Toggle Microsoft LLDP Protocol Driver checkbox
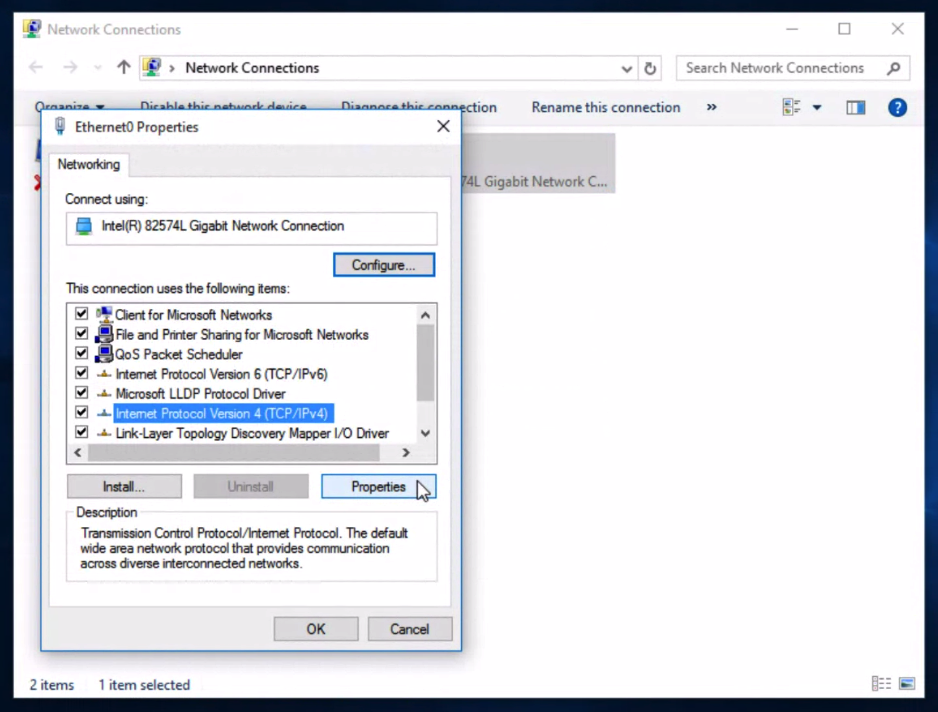Viewport: 938px width, 712px height. (x=81, y=392)
